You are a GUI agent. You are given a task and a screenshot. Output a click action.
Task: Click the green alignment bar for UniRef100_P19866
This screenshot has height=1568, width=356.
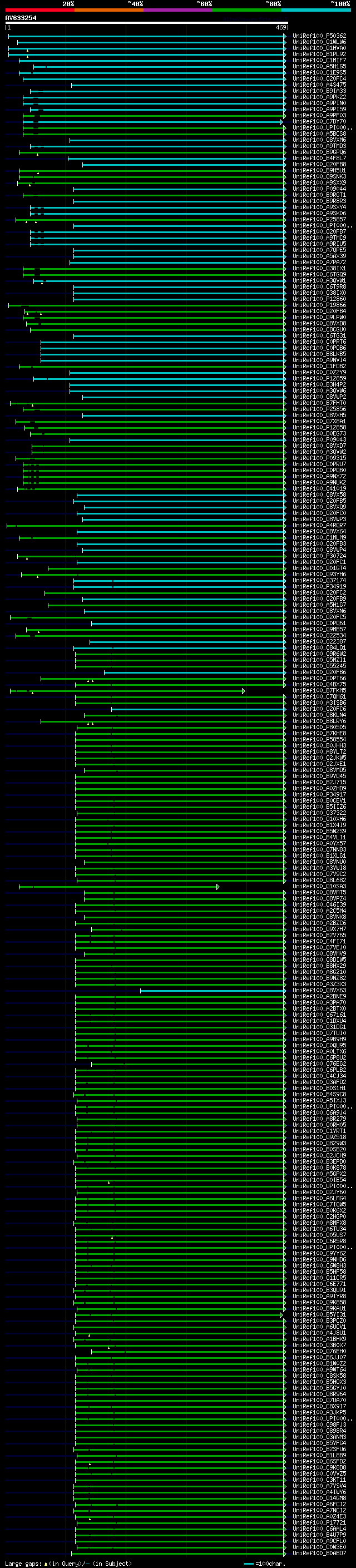click(147, 305)
